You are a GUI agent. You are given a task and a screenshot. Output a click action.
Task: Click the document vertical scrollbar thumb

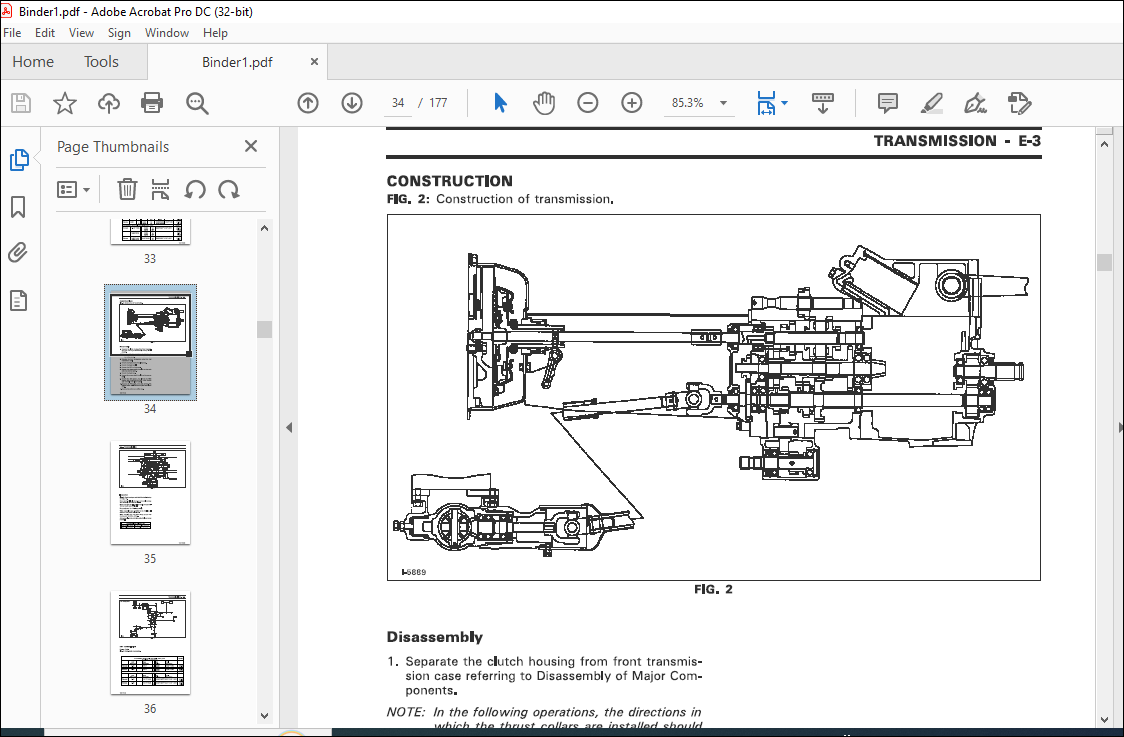(x=1104, y=262)
